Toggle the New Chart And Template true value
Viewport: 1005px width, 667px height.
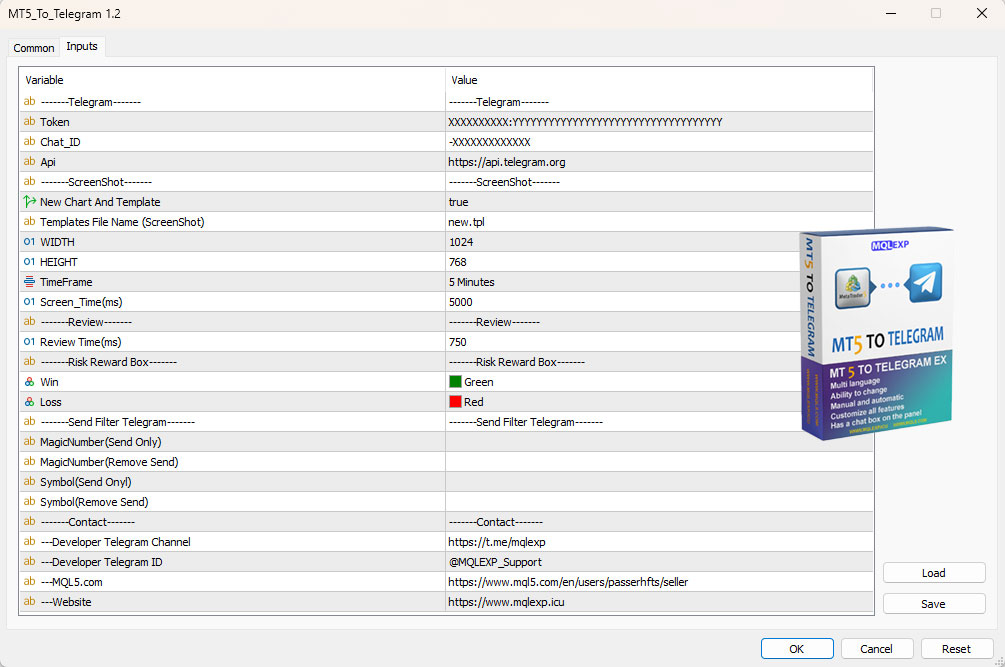[x=659, y=202]
